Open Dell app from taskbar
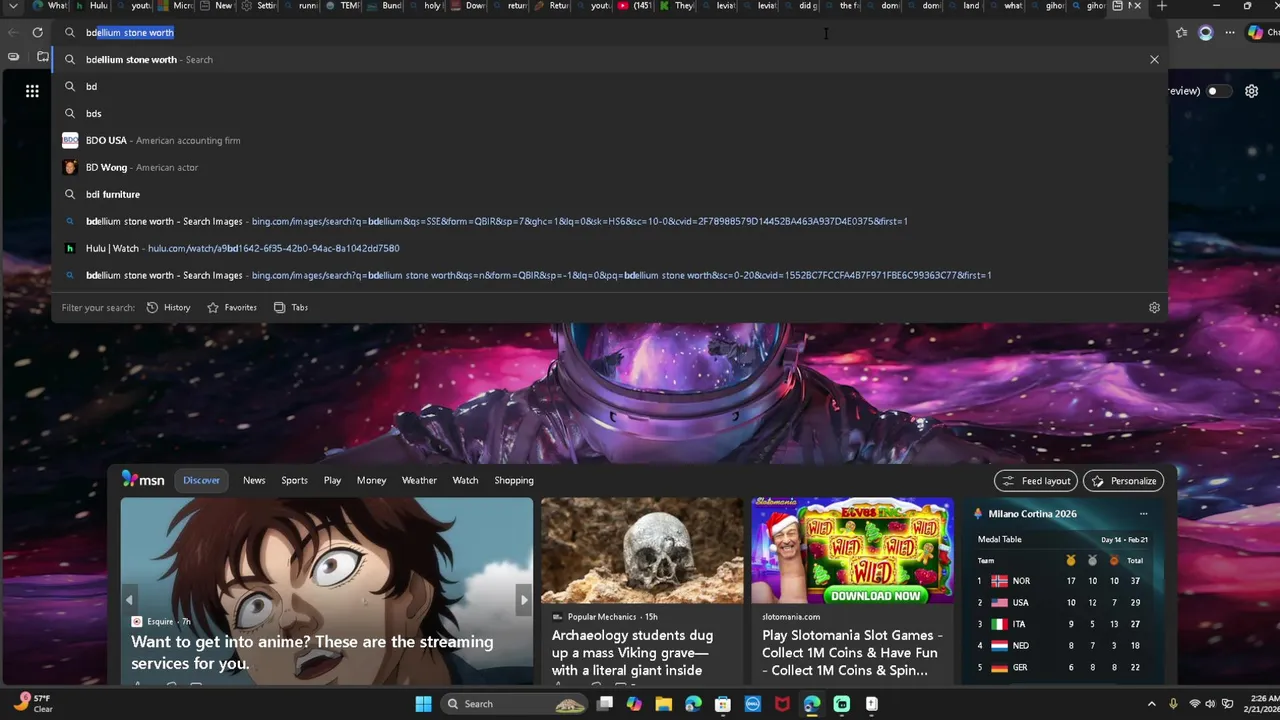This screenshot has height=720, width=1280. [753, 704]
